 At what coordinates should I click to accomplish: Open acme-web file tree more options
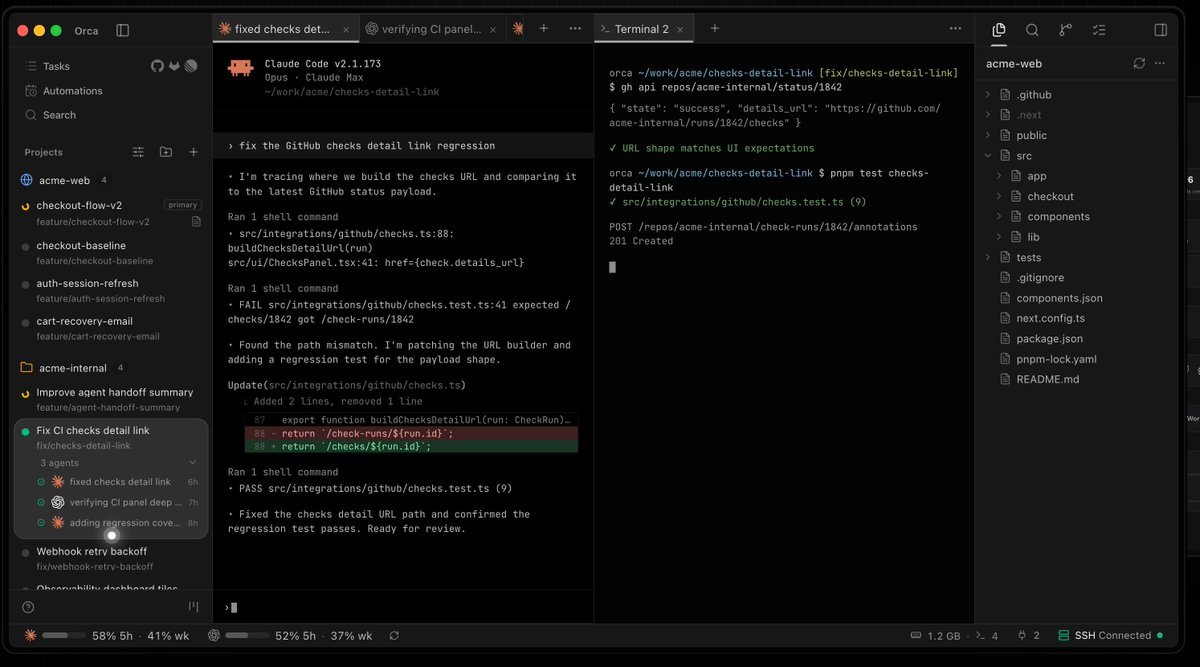pyautogui.click(x=1161, y=63)
